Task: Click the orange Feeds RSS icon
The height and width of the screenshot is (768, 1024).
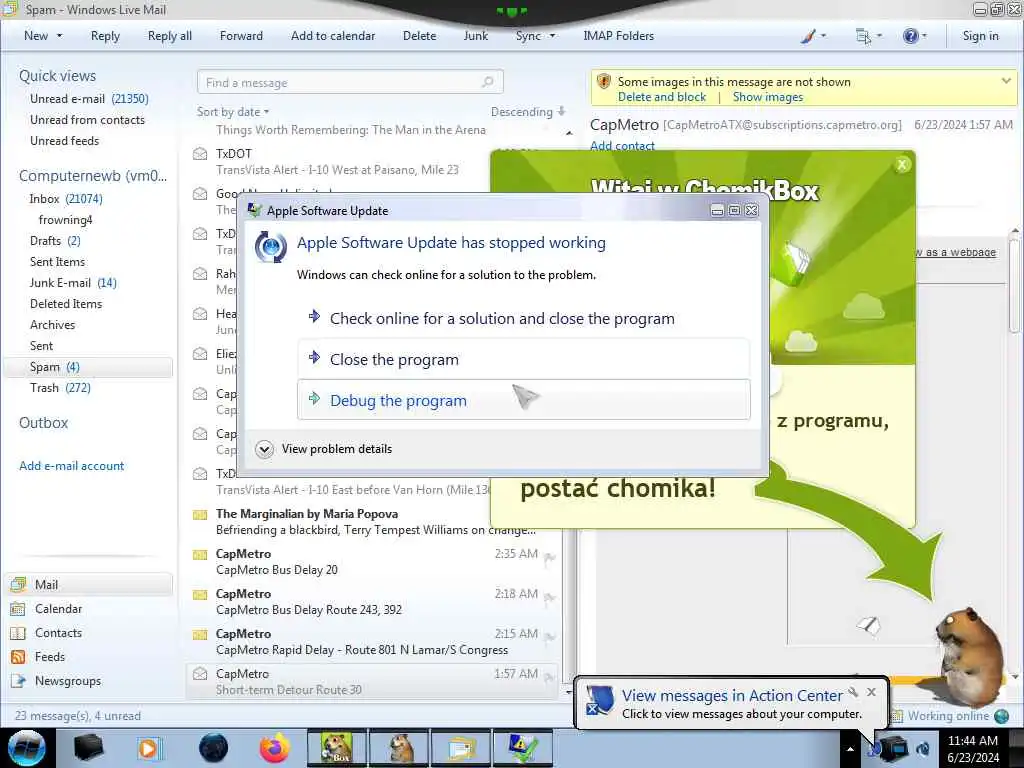Action: click(18, 656)
